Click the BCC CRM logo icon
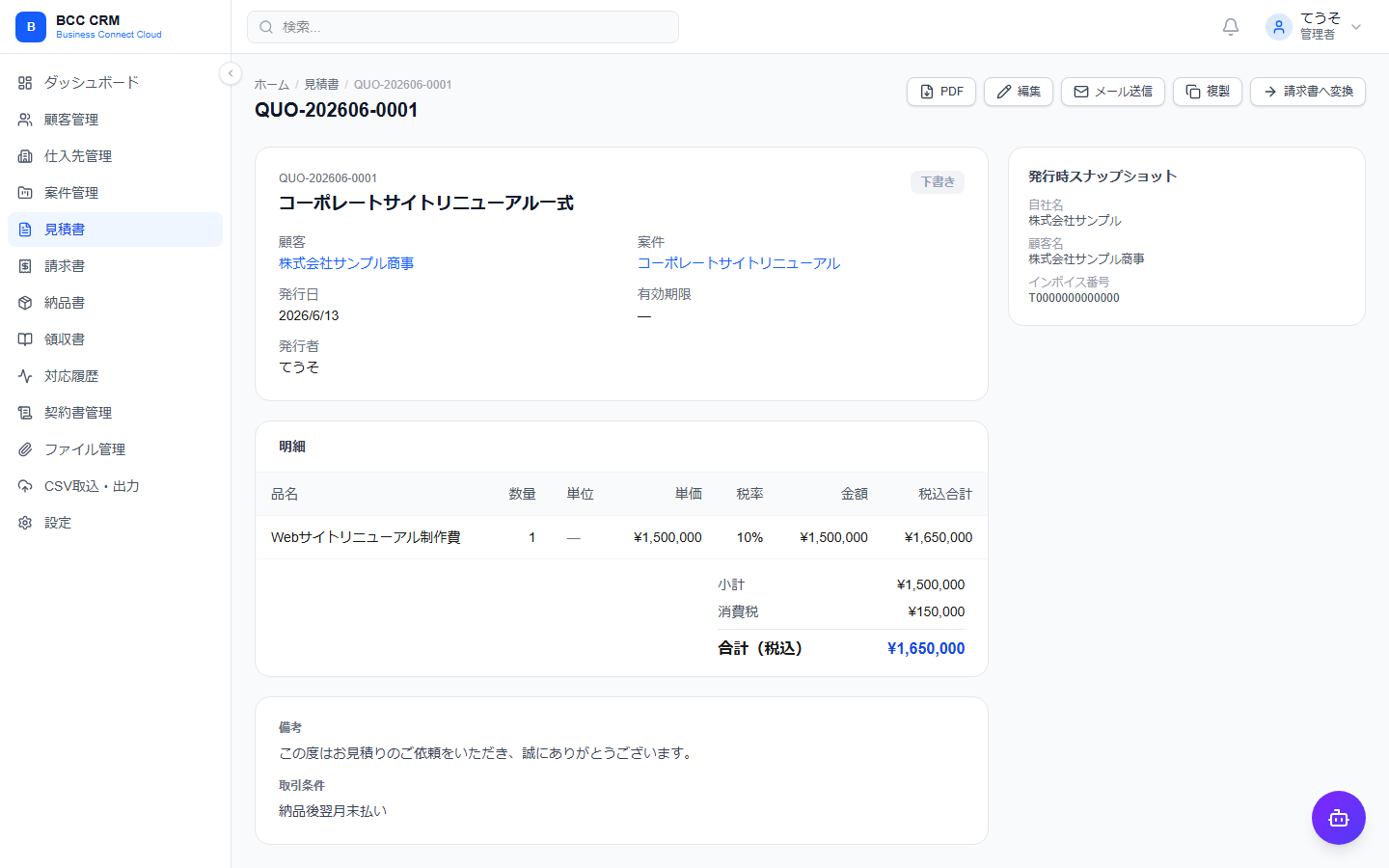The image size is (1389, 868). pos(31,27)
